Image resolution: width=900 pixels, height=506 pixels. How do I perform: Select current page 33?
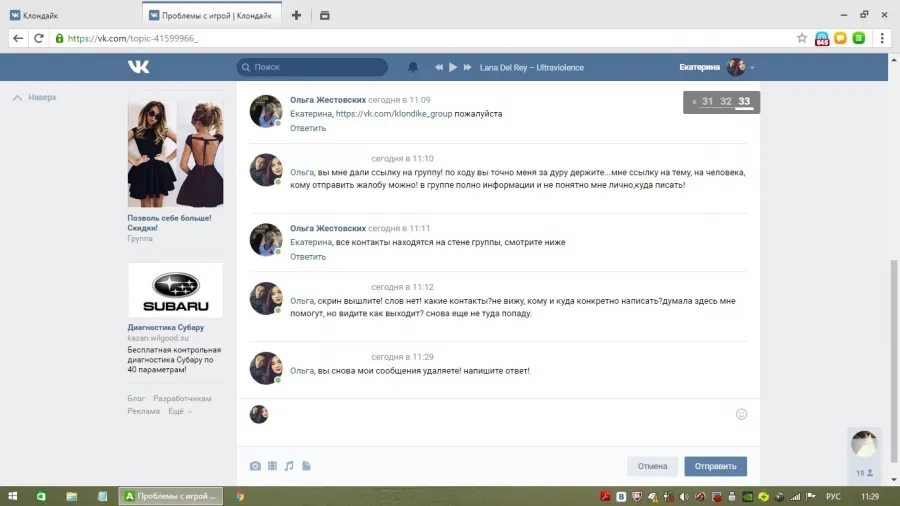[x=744, y=102]
